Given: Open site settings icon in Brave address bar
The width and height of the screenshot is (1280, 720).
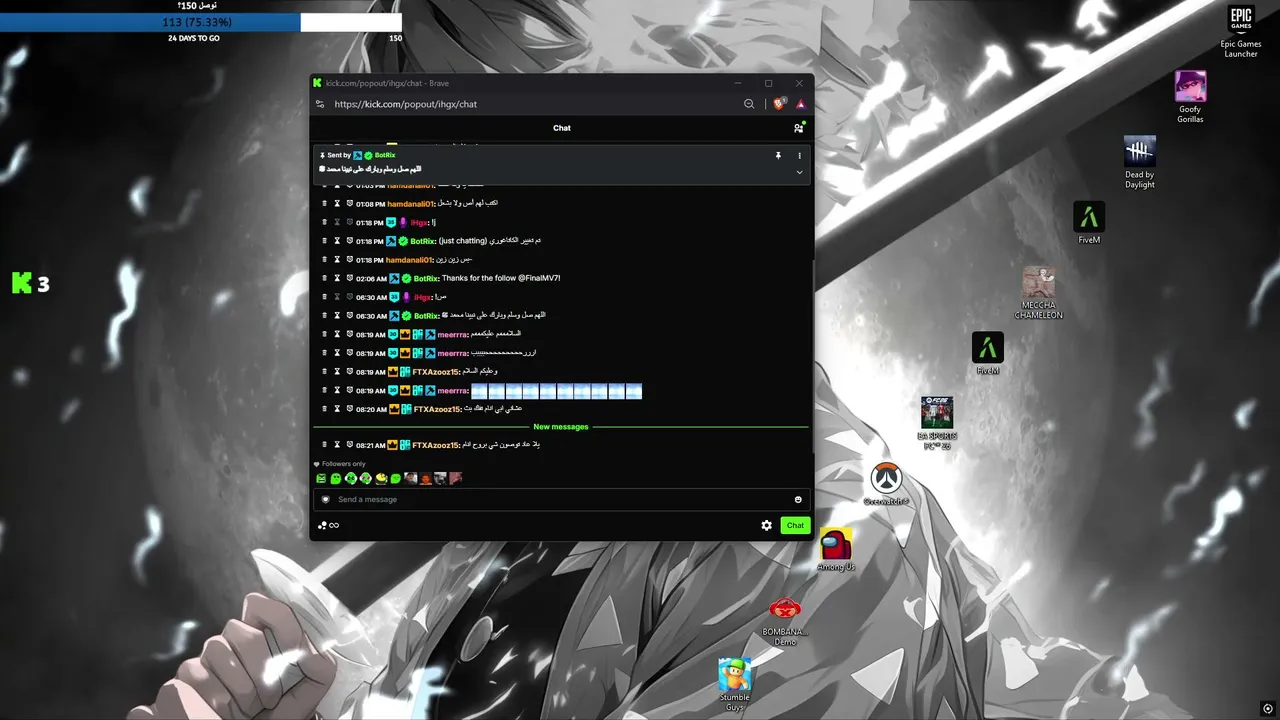Looking at the screenshot, I should pyautogui.click(x=320, y=104).
